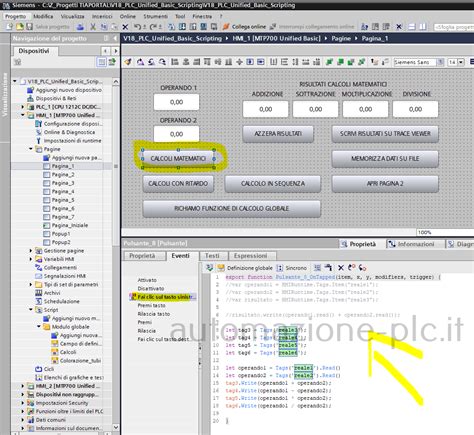Screen dimensions: 474x435
Task: Click the Print icon in main toolbar
Action: click(80, 27)
